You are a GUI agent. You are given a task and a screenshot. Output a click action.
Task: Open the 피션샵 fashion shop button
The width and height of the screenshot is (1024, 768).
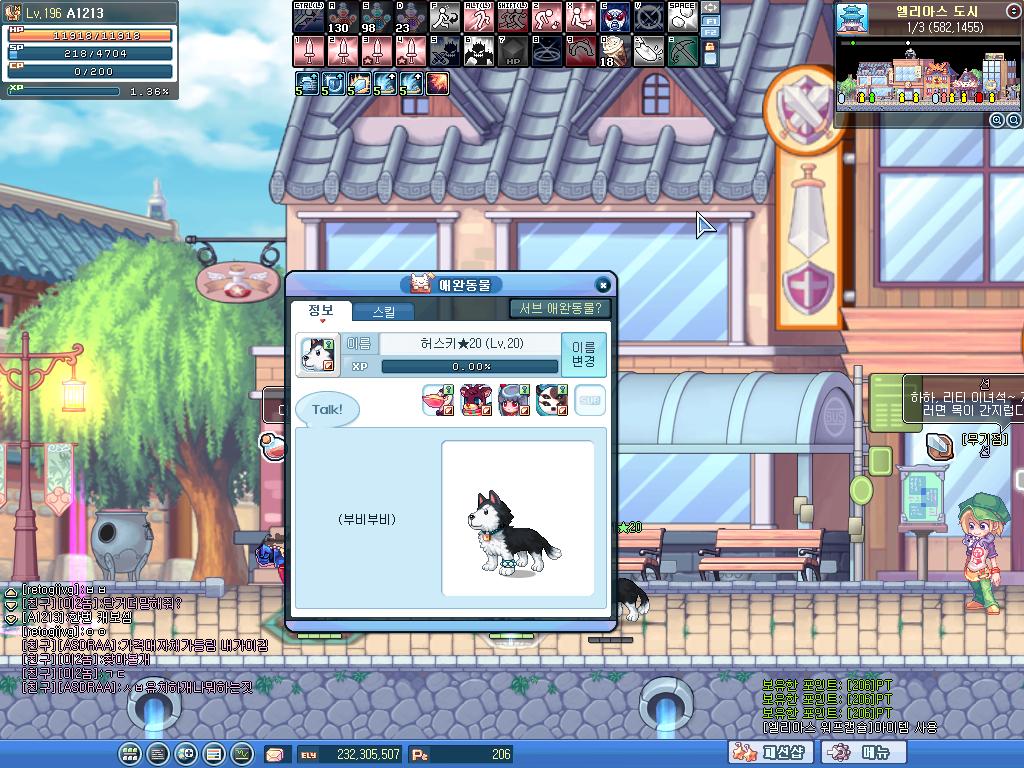771,752
